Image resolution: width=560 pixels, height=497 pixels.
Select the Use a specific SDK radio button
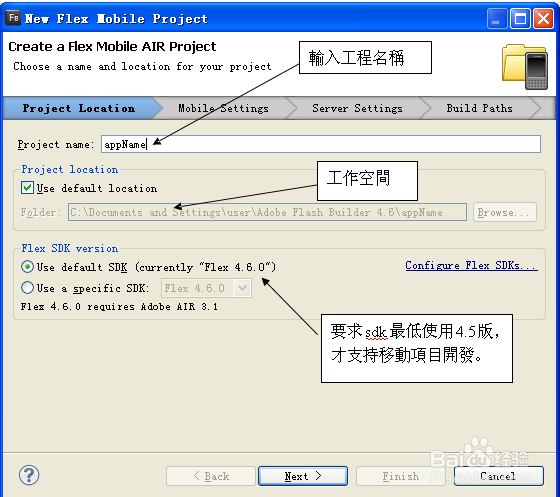[28, 288]
